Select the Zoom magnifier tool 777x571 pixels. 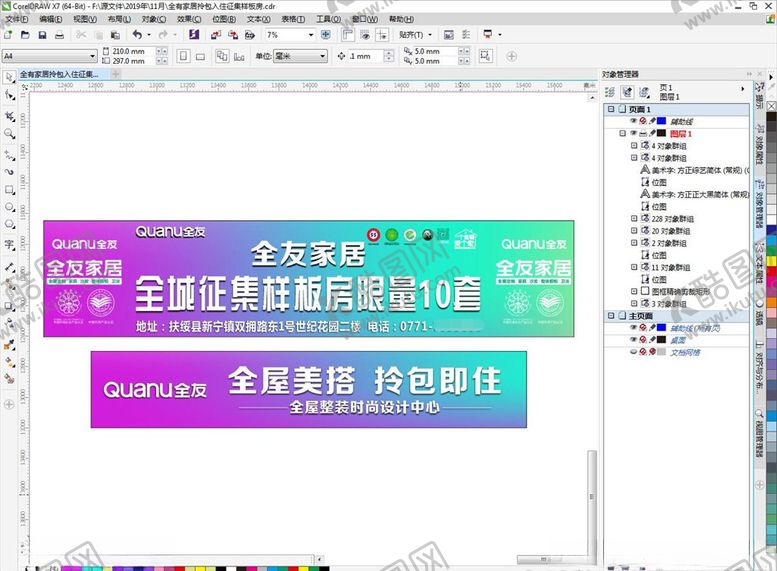(x=9, y=134)
